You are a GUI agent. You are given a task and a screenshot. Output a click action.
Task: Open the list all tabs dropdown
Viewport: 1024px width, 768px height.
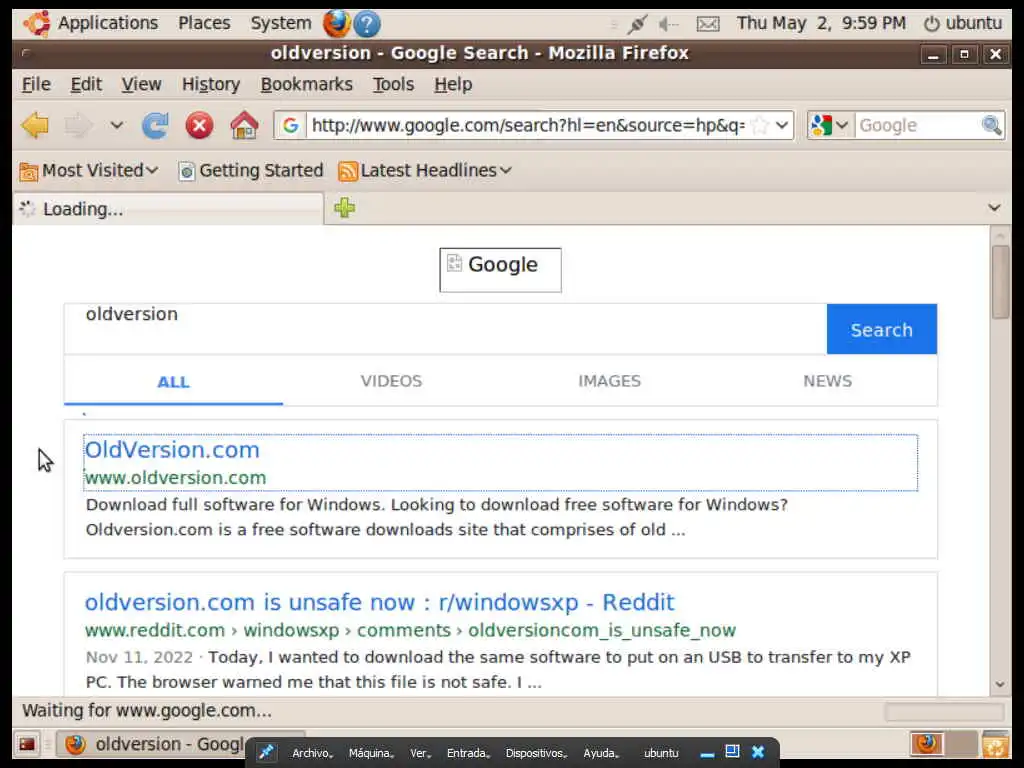[x=994, y=208]
